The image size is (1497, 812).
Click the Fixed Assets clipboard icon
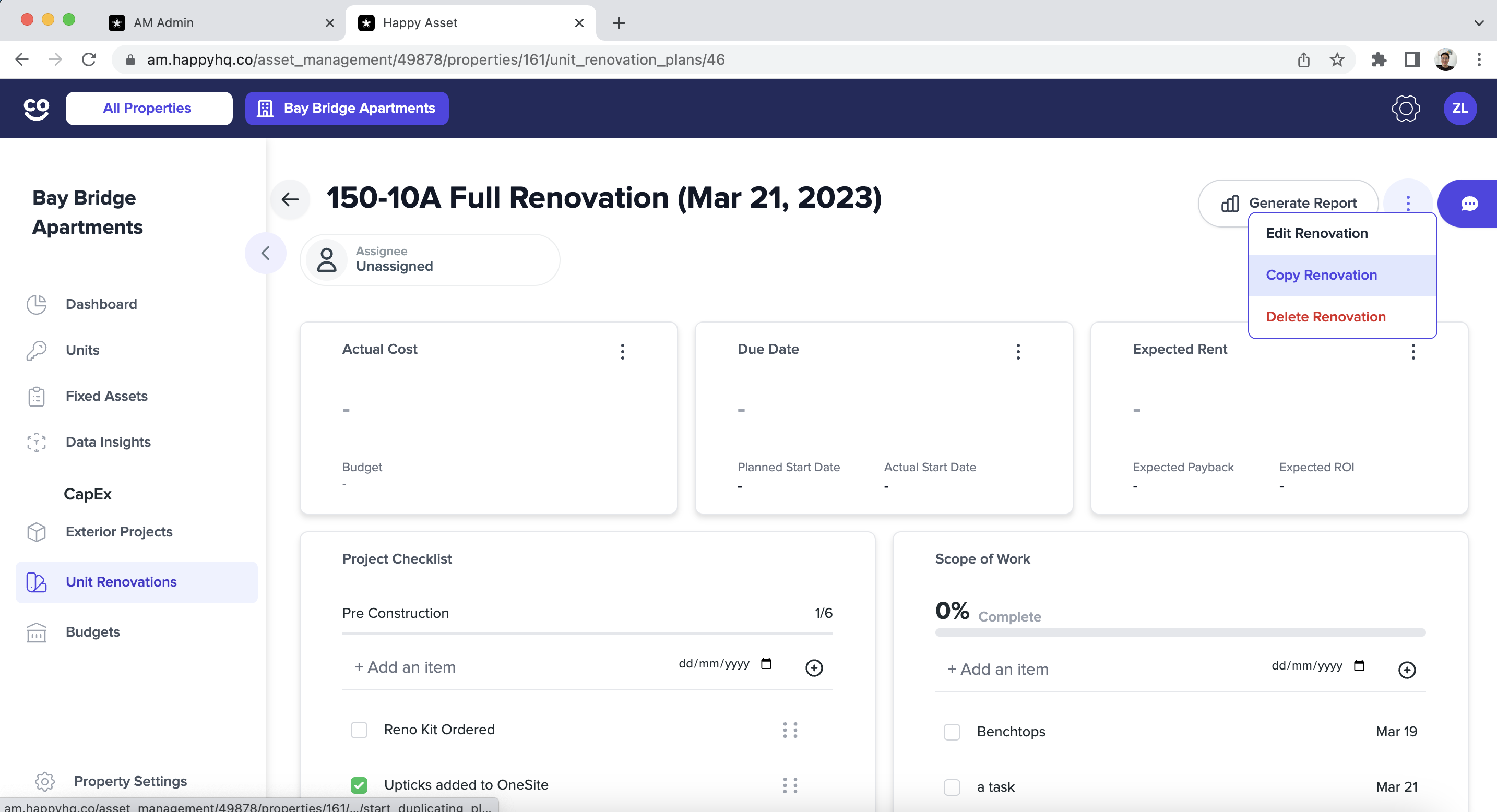pos(37,396)
